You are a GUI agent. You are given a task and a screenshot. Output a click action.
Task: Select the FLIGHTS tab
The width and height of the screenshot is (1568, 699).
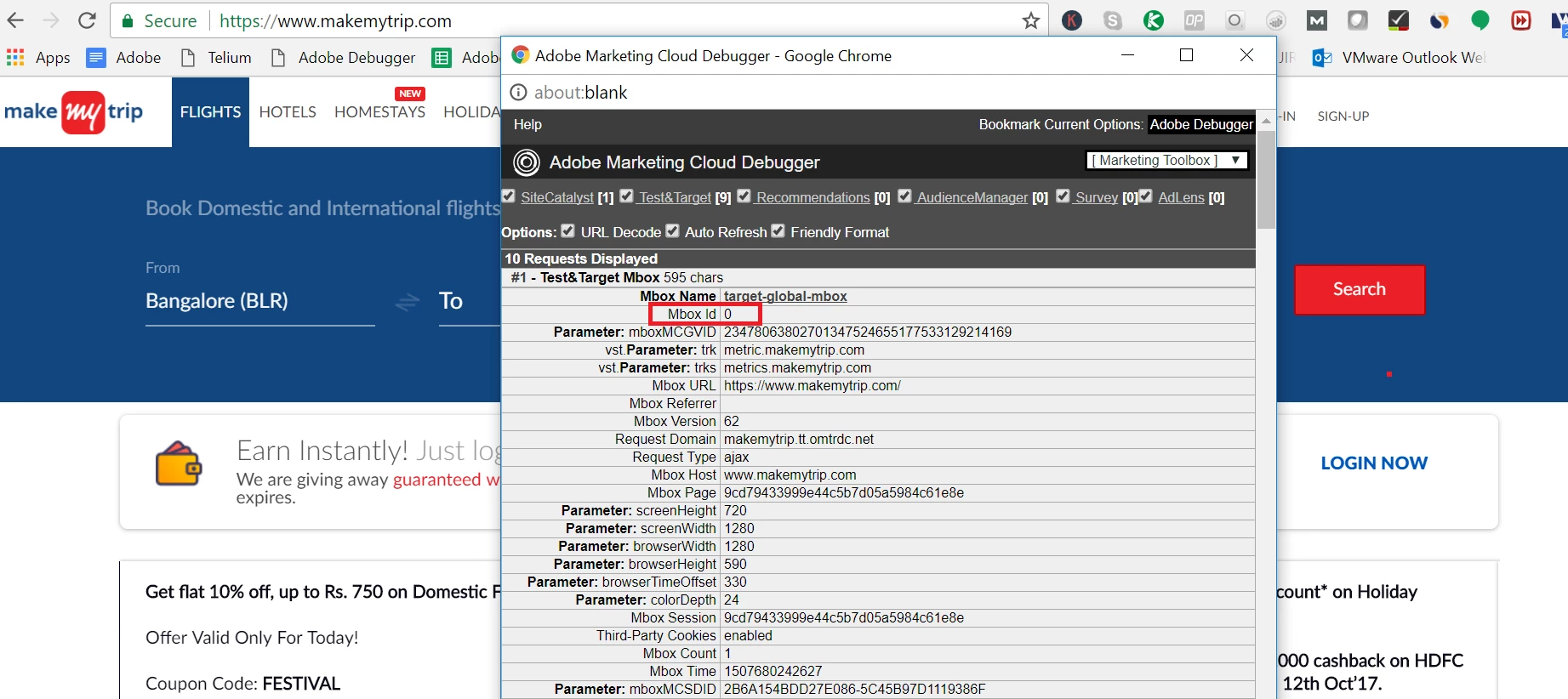coord(210,112)
